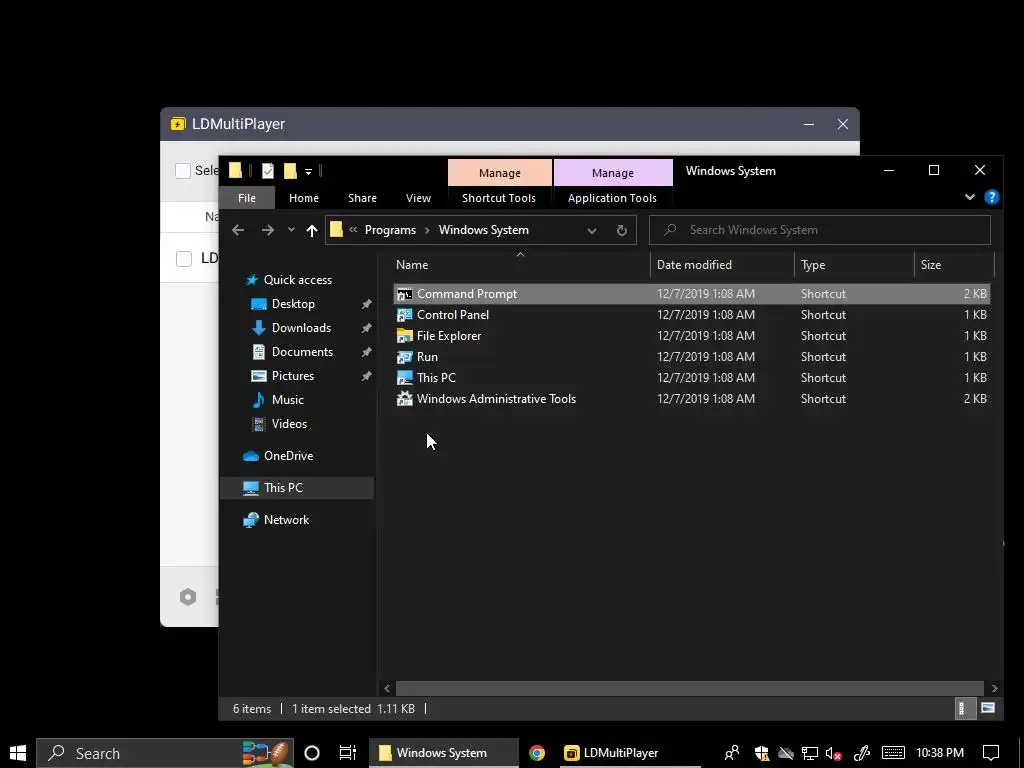The width and height of the screenshot is (1024, 768).
Task: Open Downloads in navigation pane
Action: (300, 328)
